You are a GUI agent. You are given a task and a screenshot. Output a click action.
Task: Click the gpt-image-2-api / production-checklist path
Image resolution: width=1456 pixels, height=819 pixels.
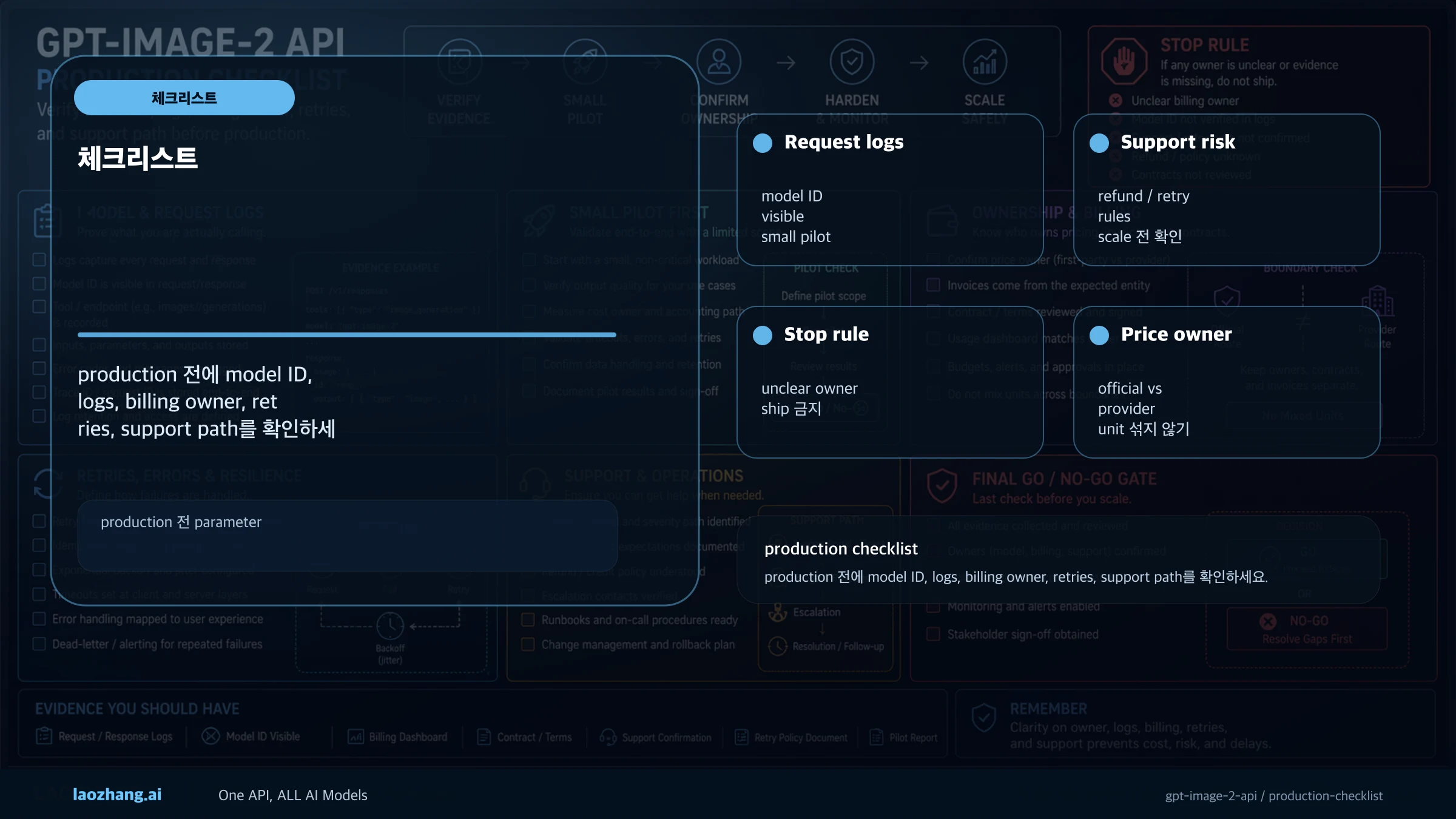1274,796
